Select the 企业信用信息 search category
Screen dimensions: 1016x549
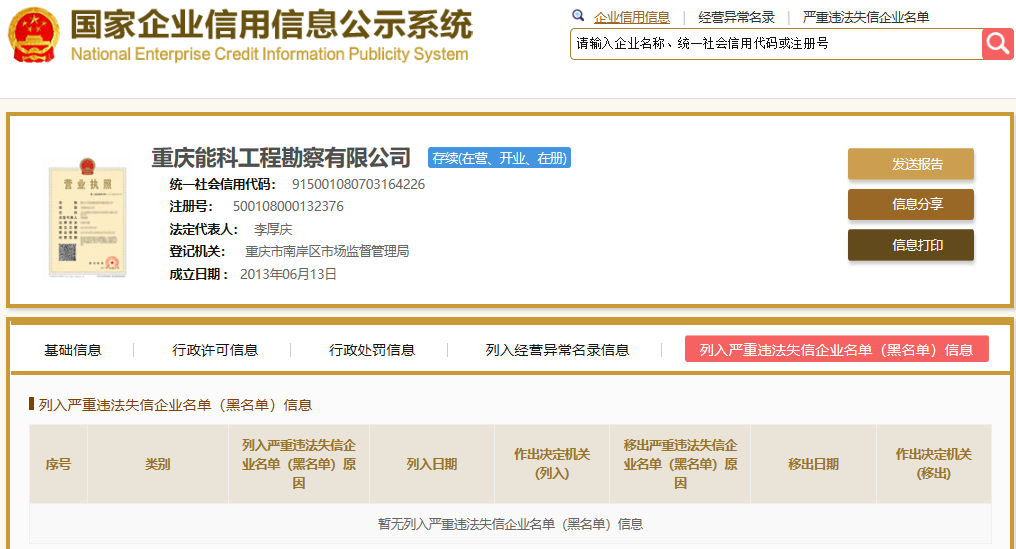632,18
